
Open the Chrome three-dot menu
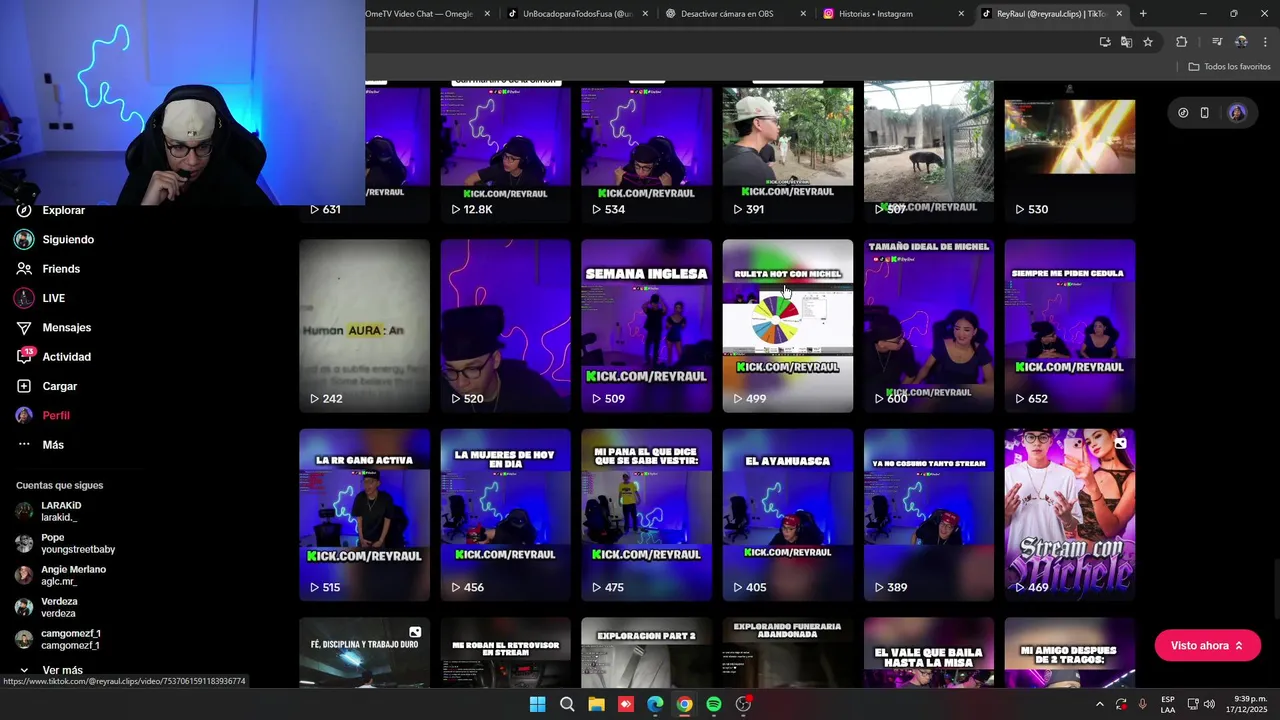click(x=1265, y=42)
